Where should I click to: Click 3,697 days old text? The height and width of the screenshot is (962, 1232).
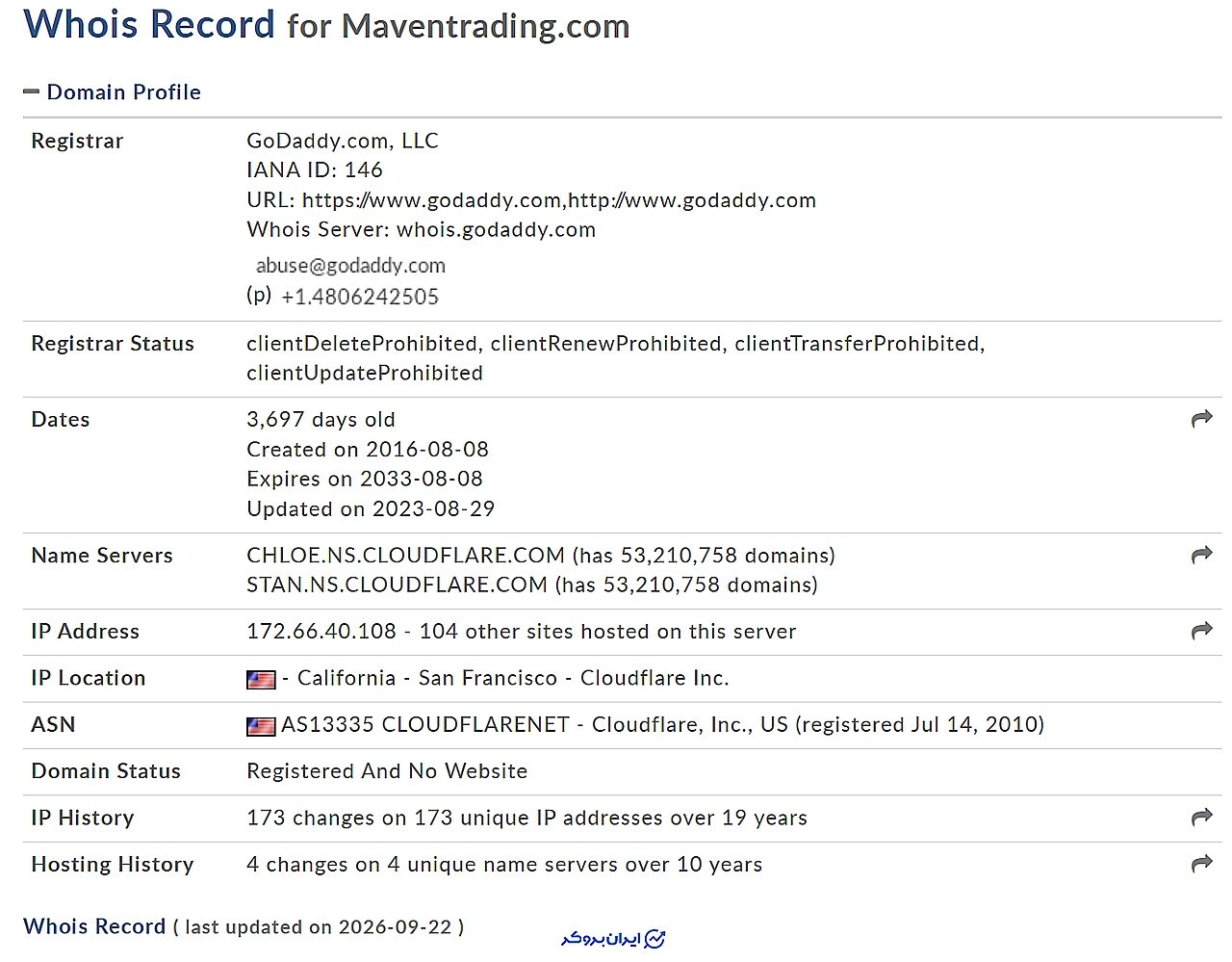(321, 420)
